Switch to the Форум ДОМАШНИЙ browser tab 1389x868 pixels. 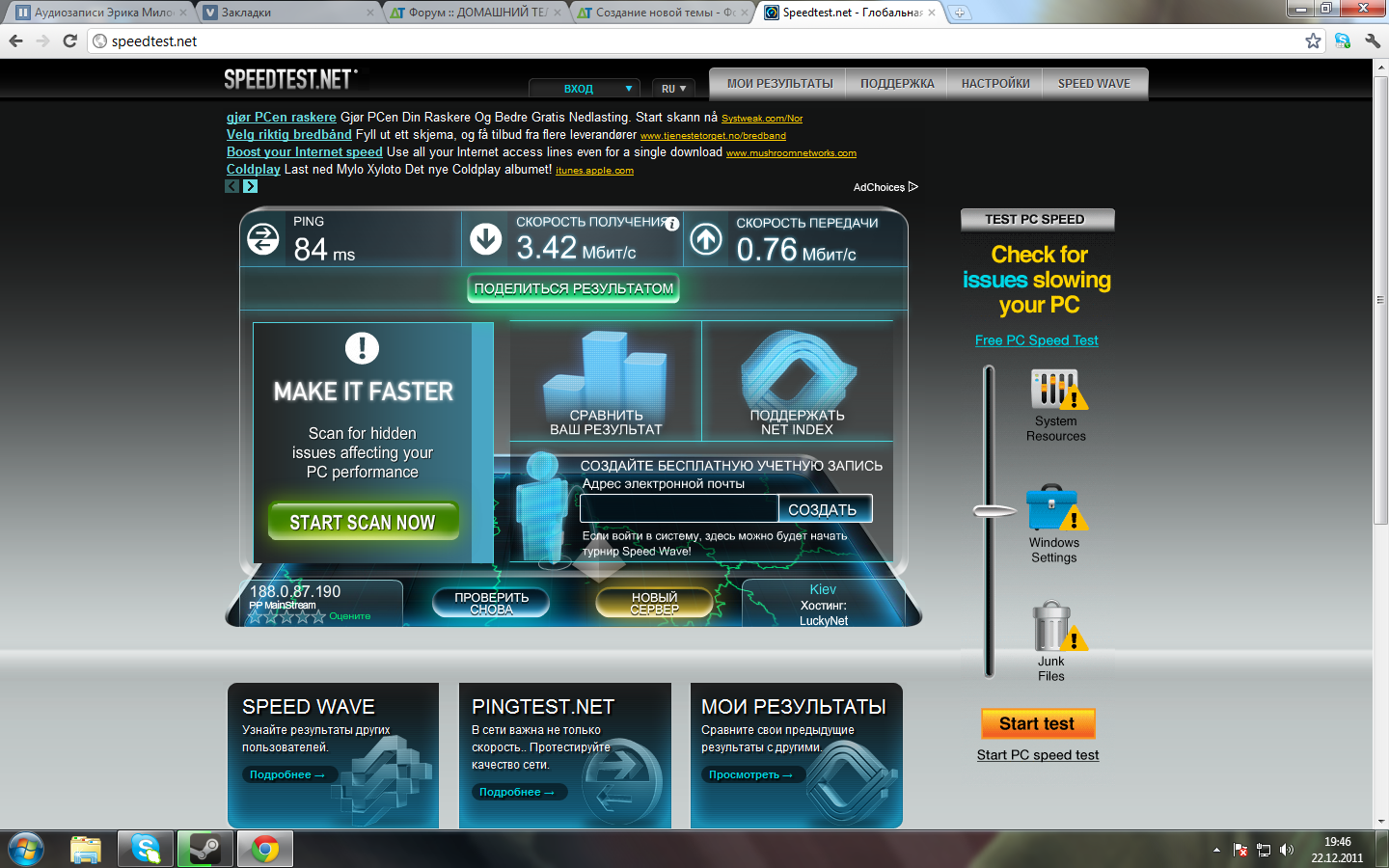click(x=476, y=13)
